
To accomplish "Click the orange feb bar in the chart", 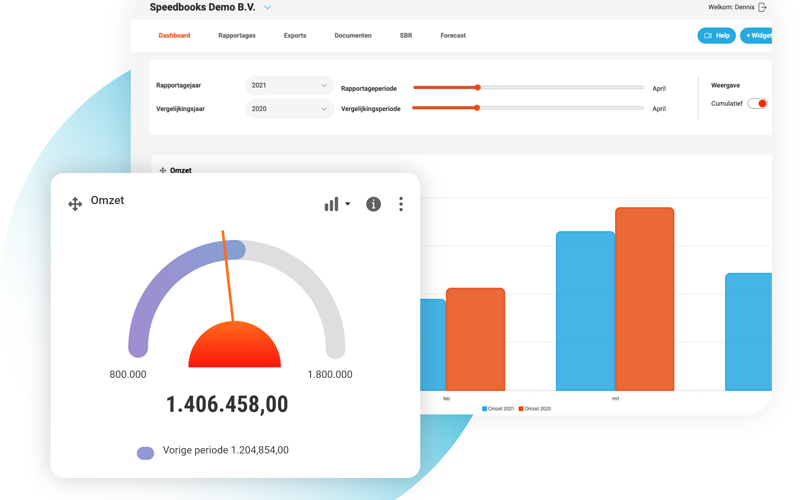I will [x=475, y=339].
